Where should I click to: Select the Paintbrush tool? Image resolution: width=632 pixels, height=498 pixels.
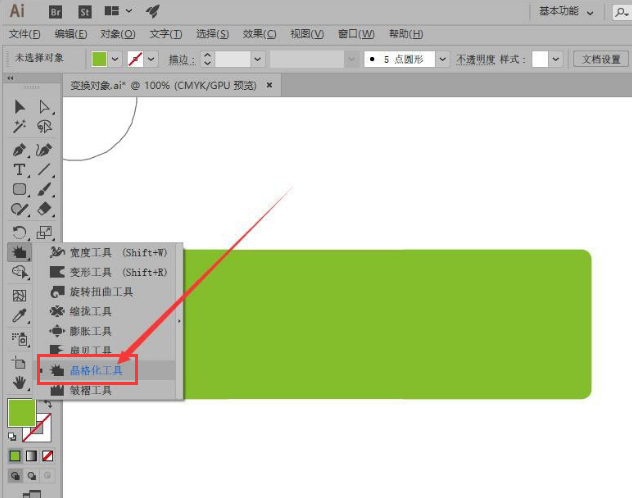[x=44, y=189]
